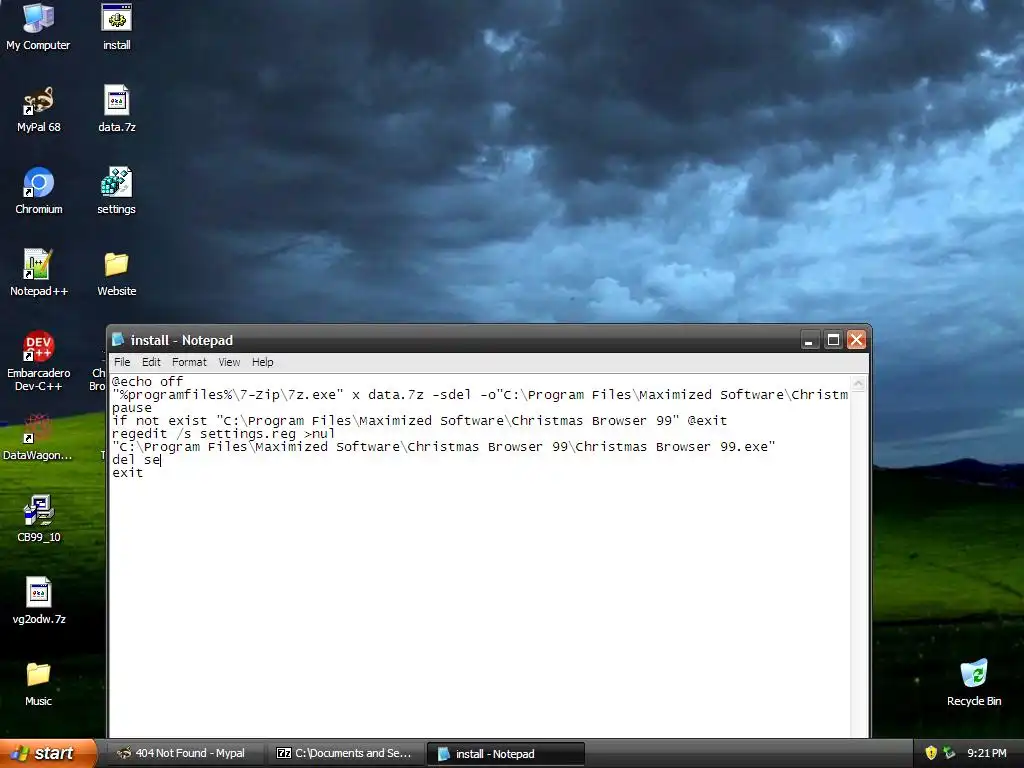Viewport: 1024px width, 768px height.
Task: Place cursor in the '@echo off' line
Action: (148, 381)
